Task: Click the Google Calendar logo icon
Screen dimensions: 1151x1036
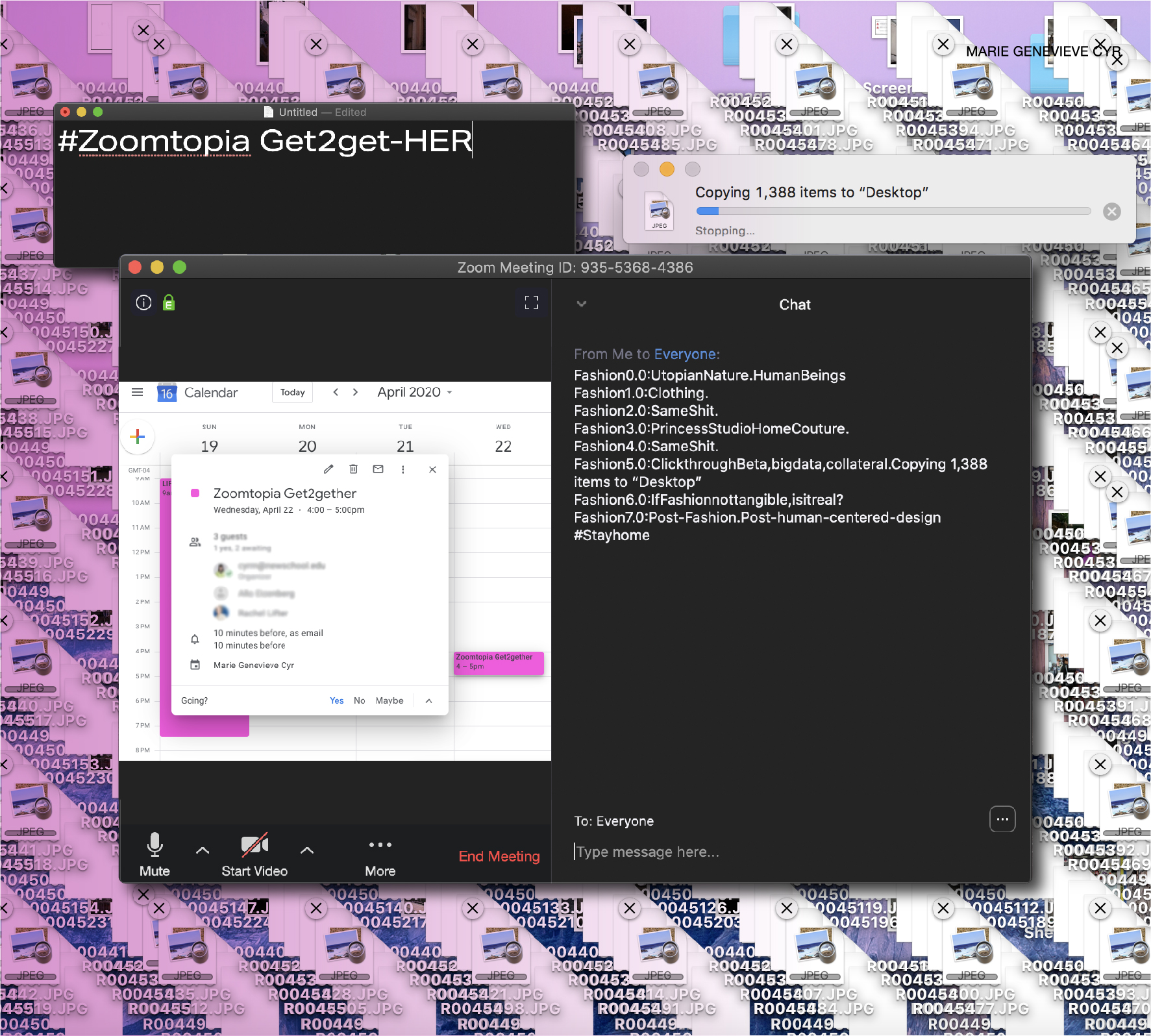Action: pyautogui.click(x=167, y=392)
